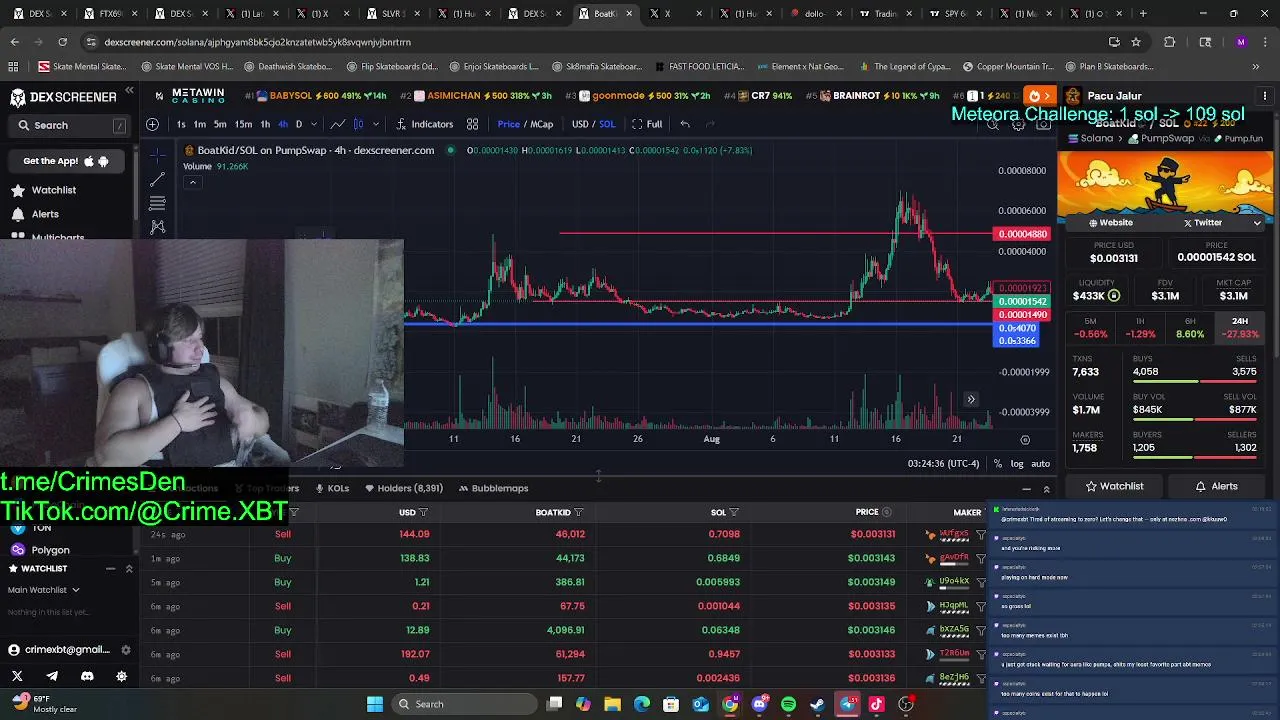Switch chart denomination to USD
The width and height of the screenshot is (1280, 720).
pos(580,124)
